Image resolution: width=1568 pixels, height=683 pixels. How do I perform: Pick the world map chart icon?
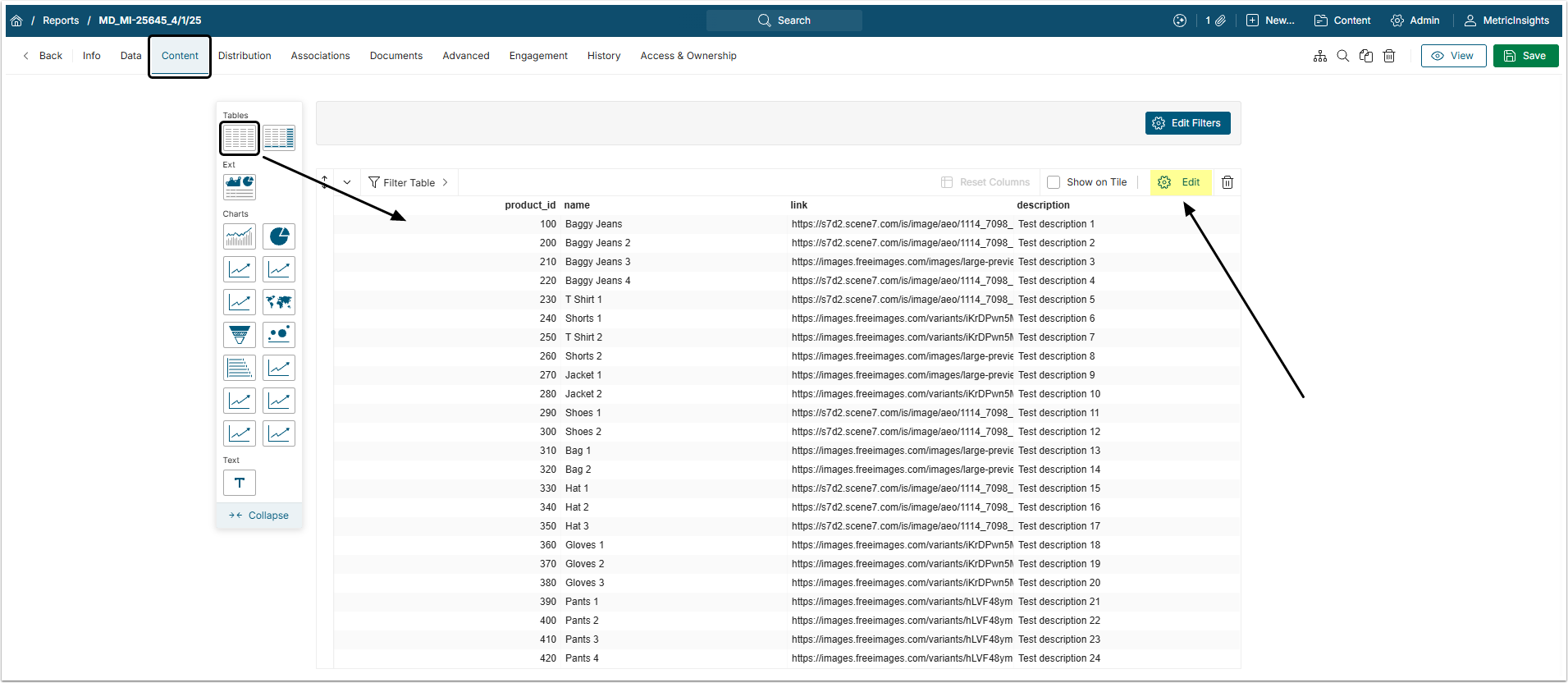pos(279,302)
